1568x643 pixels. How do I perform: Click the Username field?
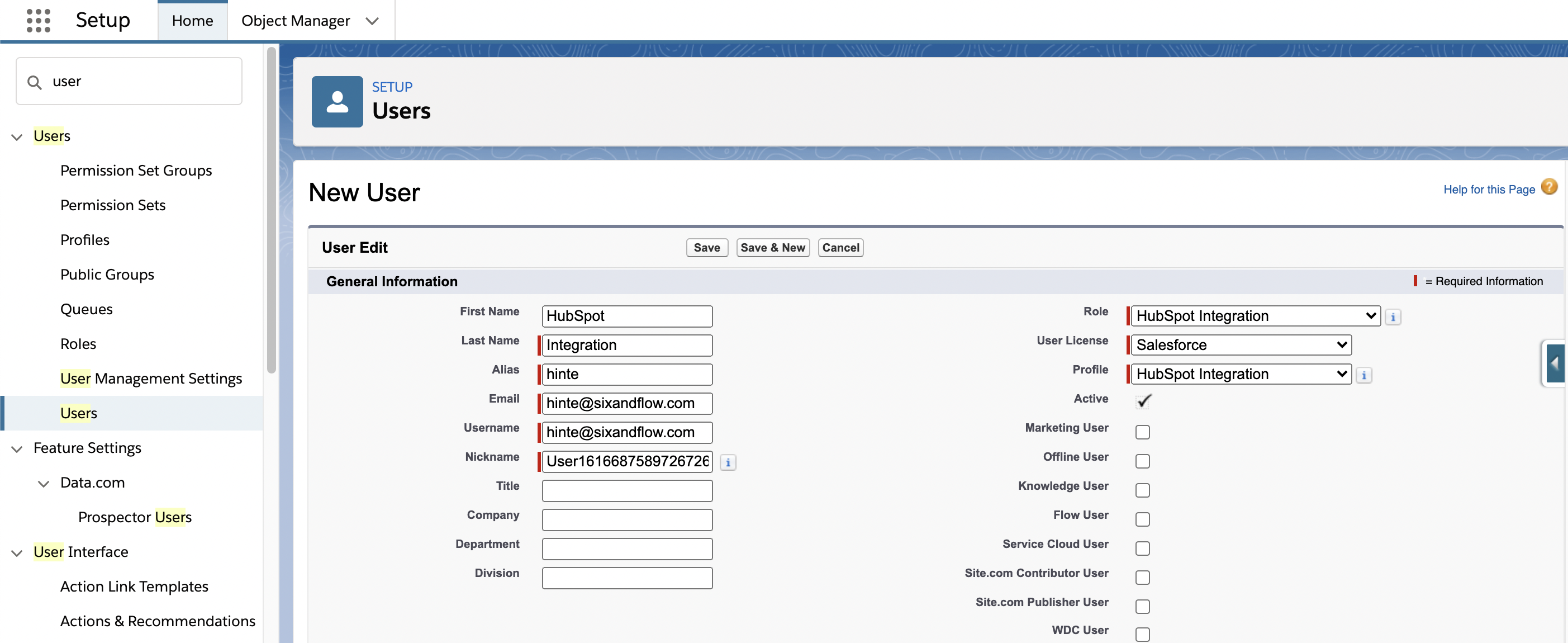click(627, 433)
